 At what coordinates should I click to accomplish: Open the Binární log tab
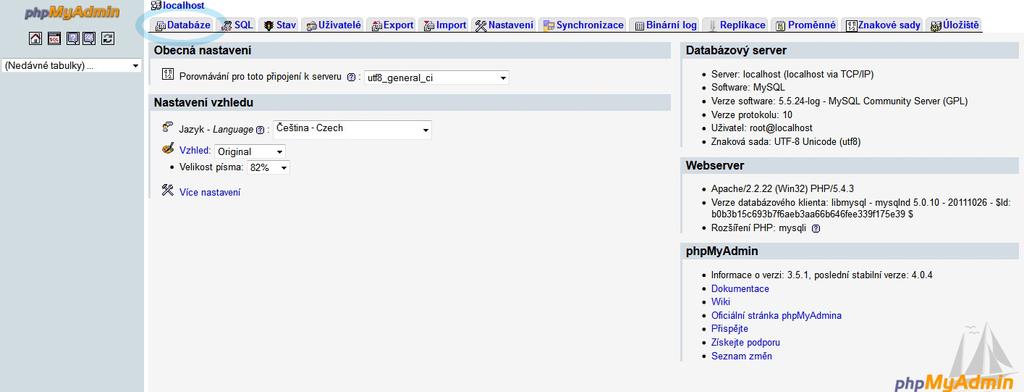[x=665, y=25]
